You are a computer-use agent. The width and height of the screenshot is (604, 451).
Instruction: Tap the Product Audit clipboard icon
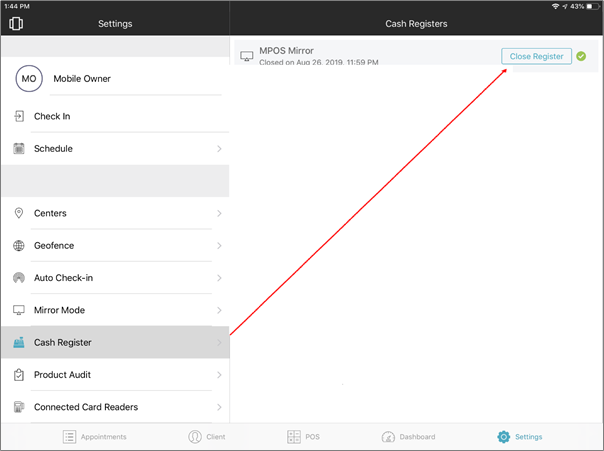pyautogui.click(x=18, y=375)
